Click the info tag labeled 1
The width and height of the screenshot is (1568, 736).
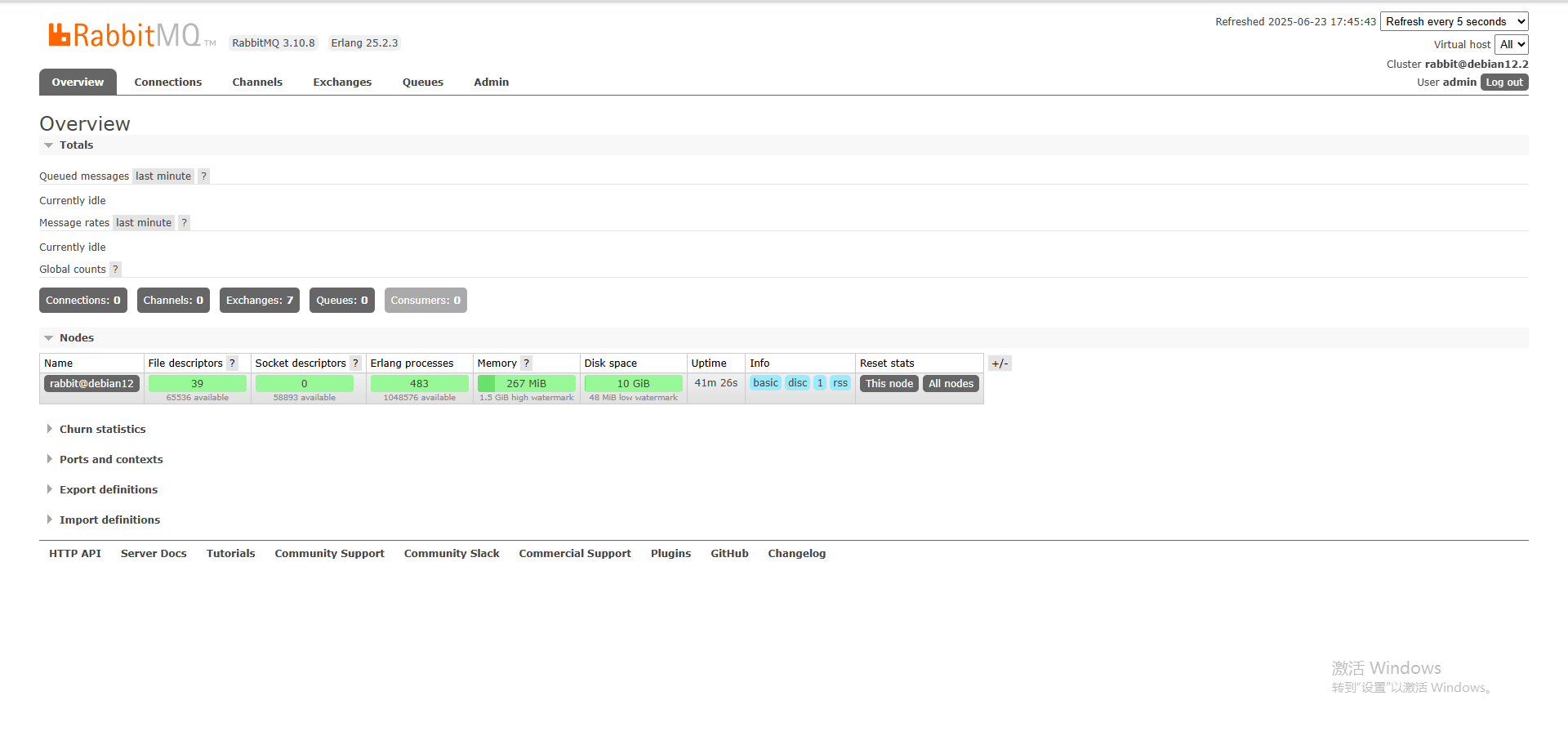click(820, 382)
